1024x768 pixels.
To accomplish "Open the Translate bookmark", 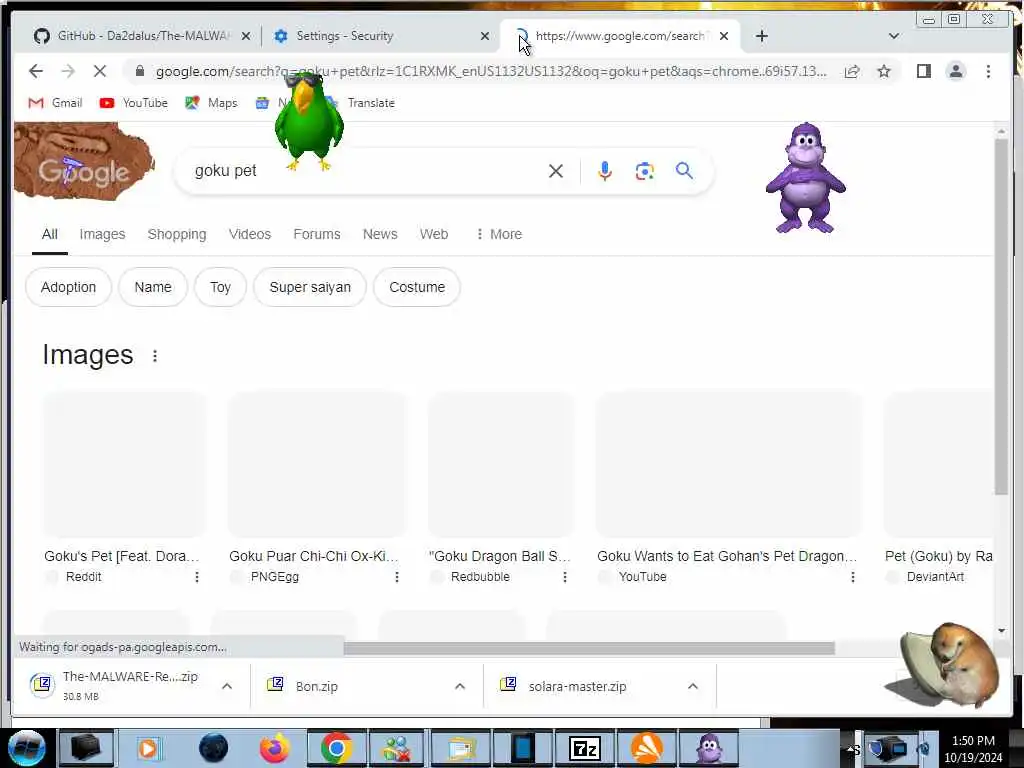I will (x=370, y=103).
